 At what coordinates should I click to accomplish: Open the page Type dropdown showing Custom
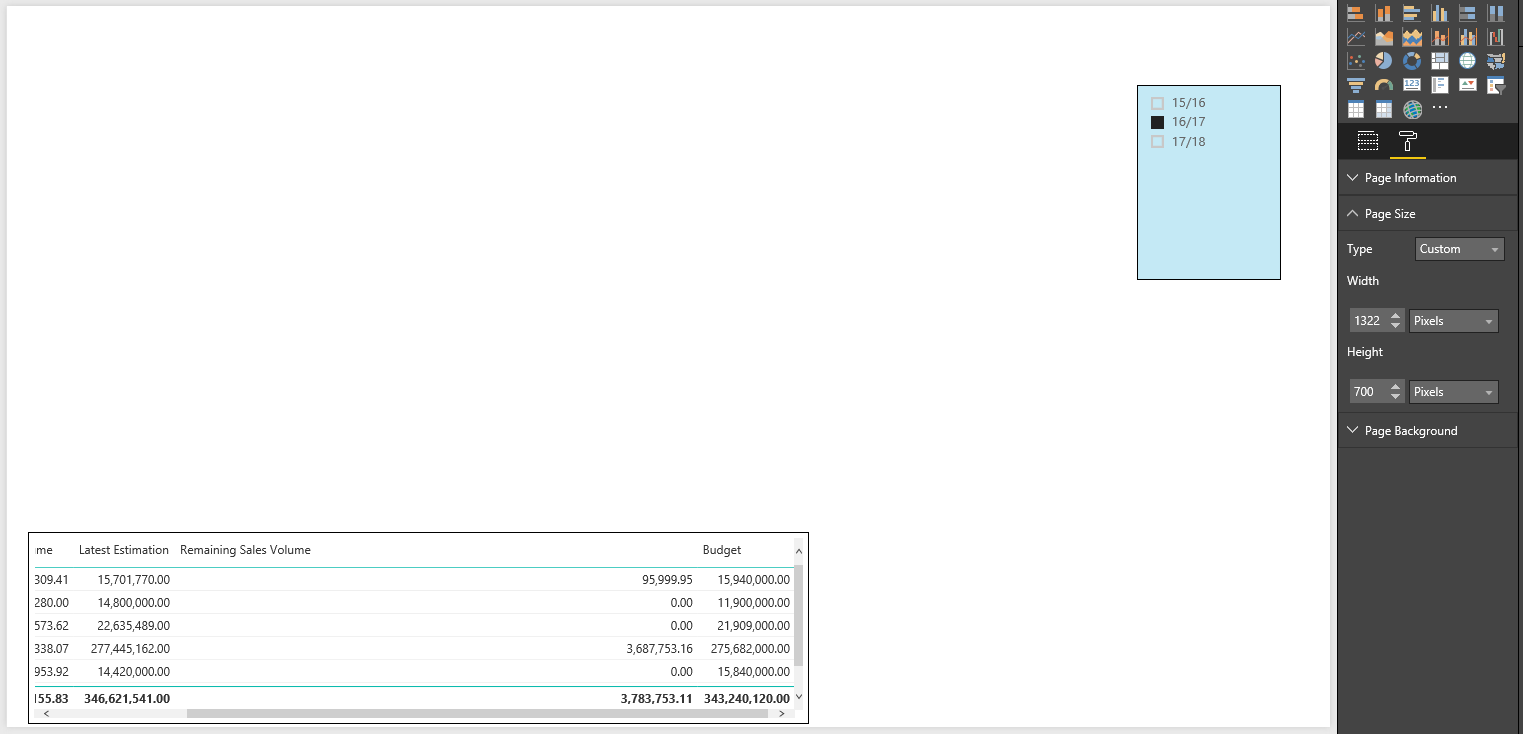(x=1460, y=249)
